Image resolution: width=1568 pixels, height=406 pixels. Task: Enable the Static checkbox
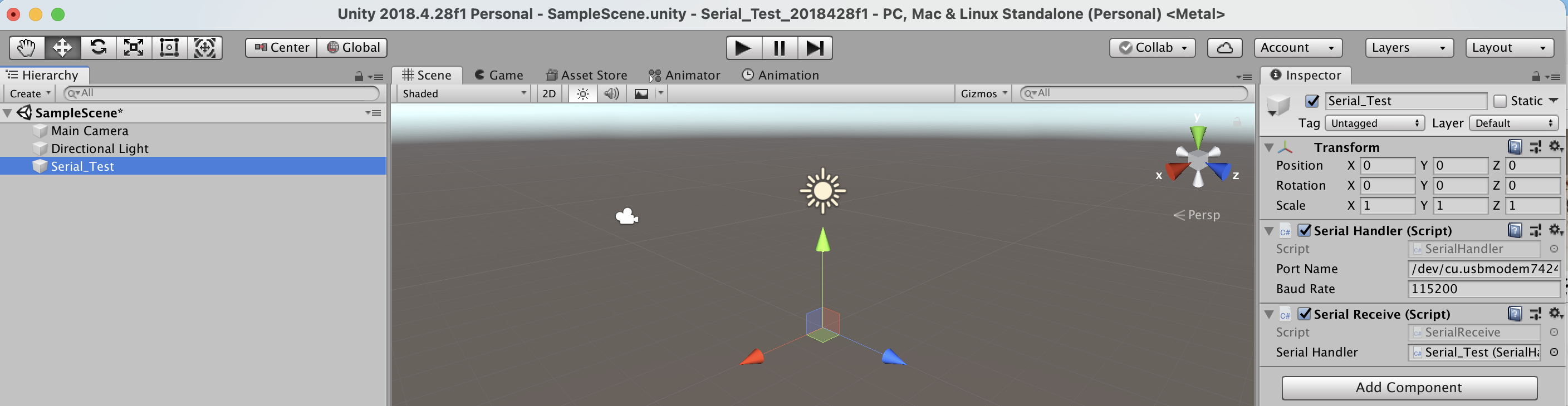[x=1500, y=101]
